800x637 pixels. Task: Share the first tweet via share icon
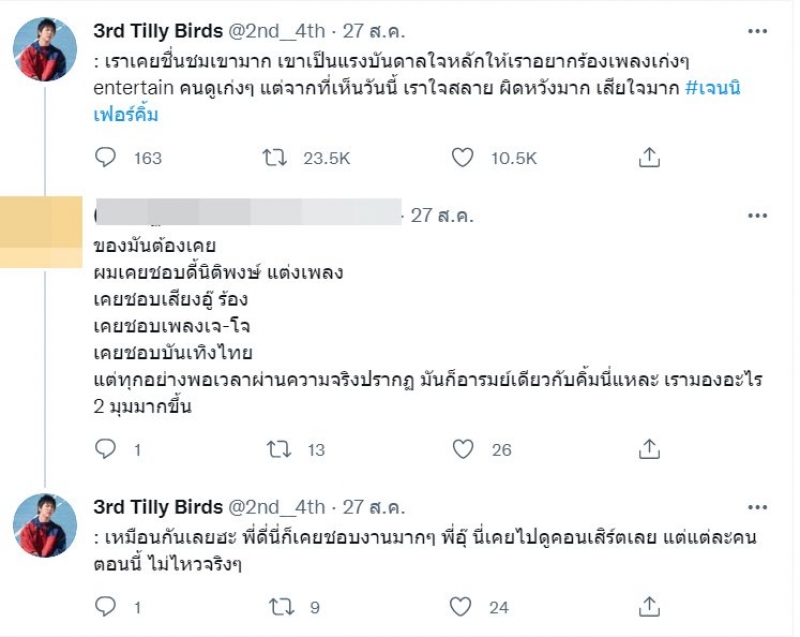[649, 158]
